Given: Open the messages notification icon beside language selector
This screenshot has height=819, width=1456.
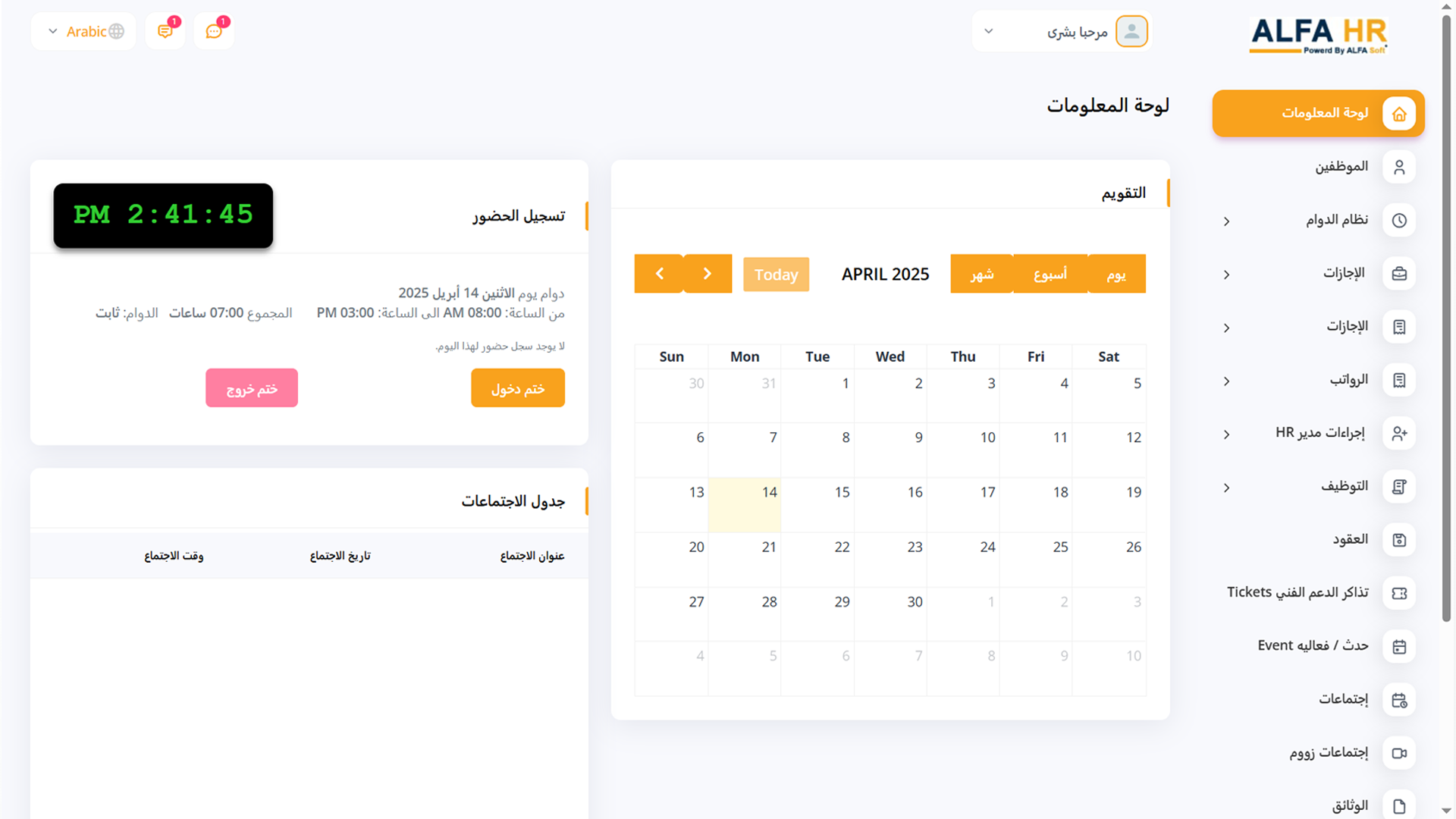Looking at the screenshot, I should point(165,31).
